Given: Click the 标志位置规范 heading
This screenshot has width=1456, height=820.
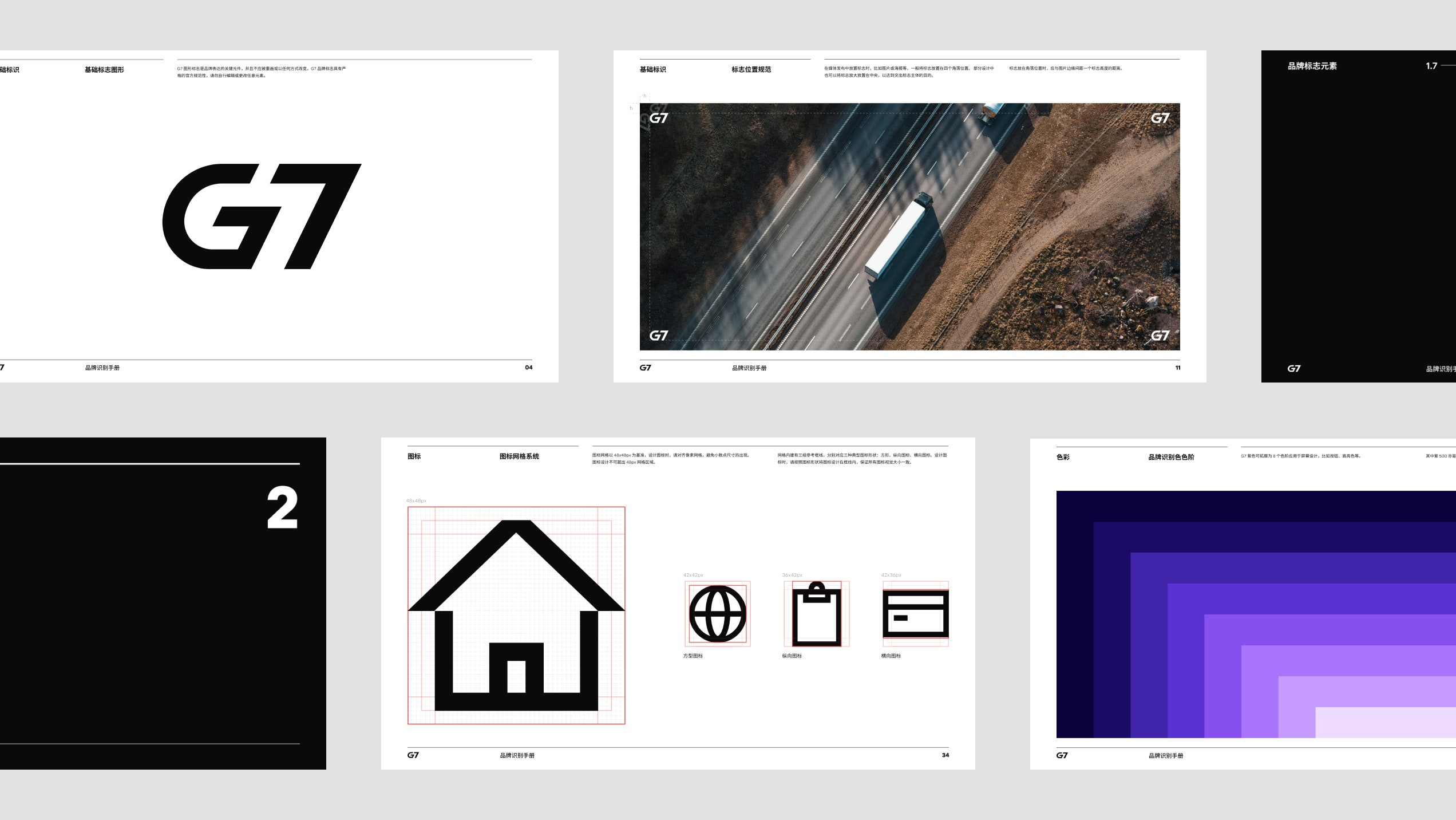Looking at the screenshot, I should tap(751, 69).
